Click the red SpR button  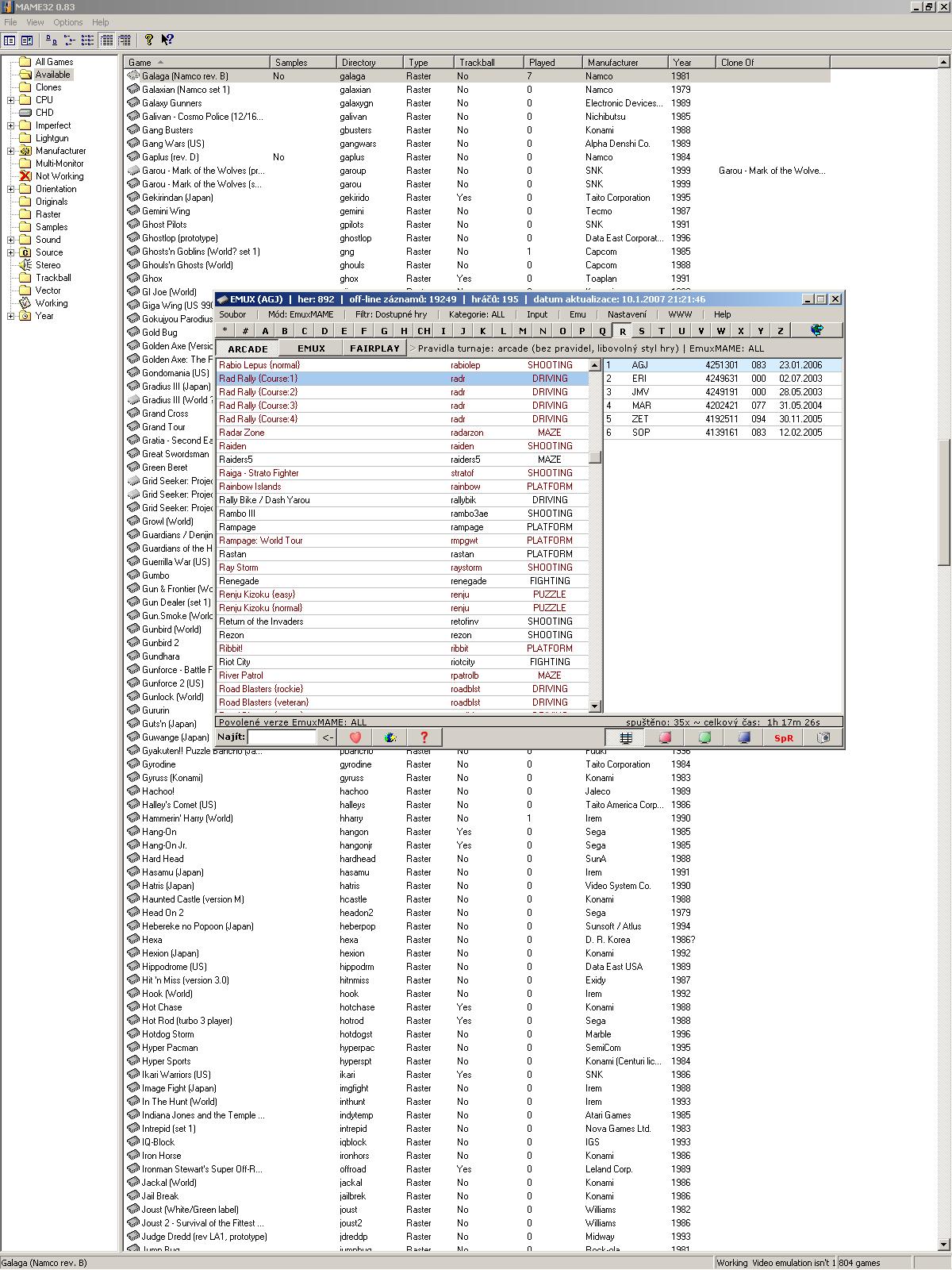click(783, 737)
